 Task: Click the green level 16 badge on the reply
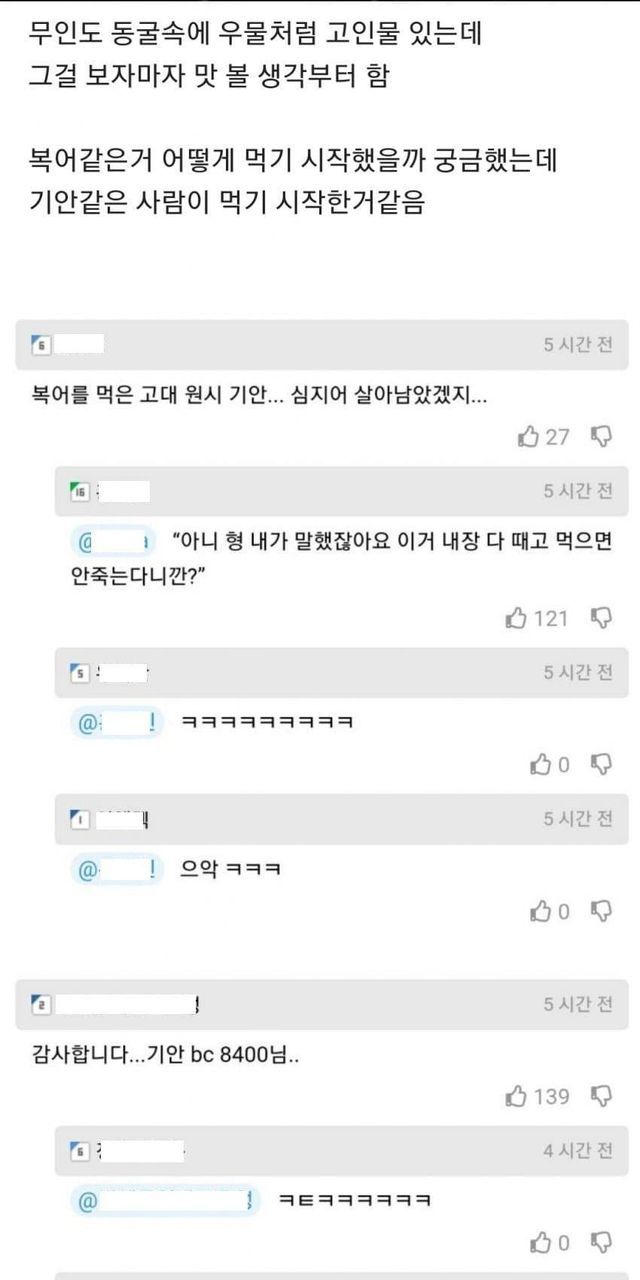pos(80,491)
